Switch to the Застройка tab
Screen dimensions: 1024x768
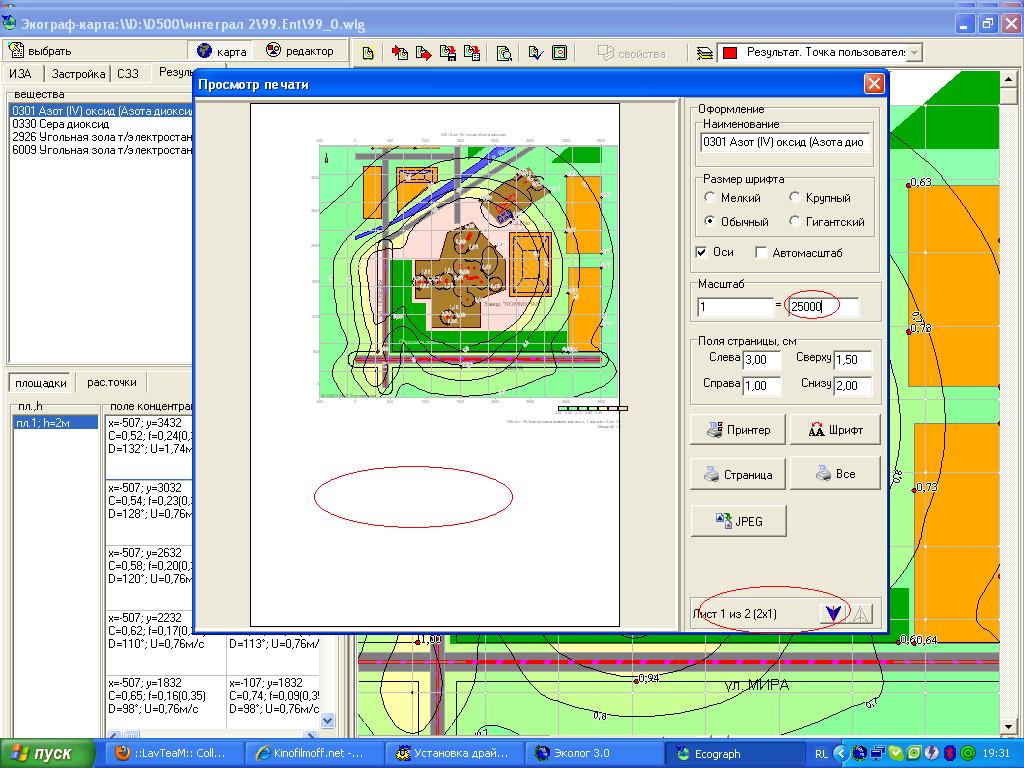pos(78,74)
